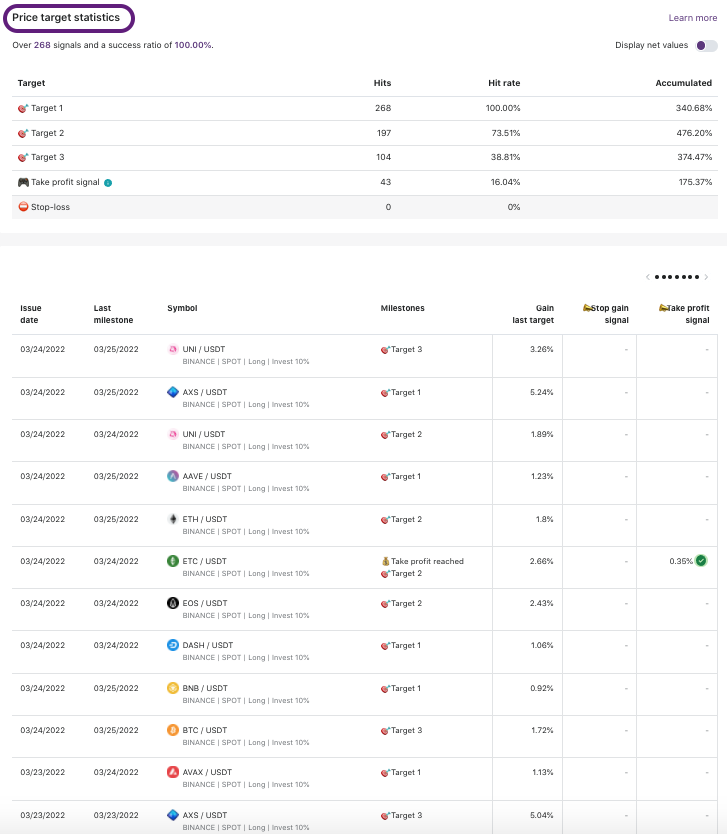Go to next page of signals
Image resolution: width=727 pixels, height=834 pixels.
pos(707,277)
